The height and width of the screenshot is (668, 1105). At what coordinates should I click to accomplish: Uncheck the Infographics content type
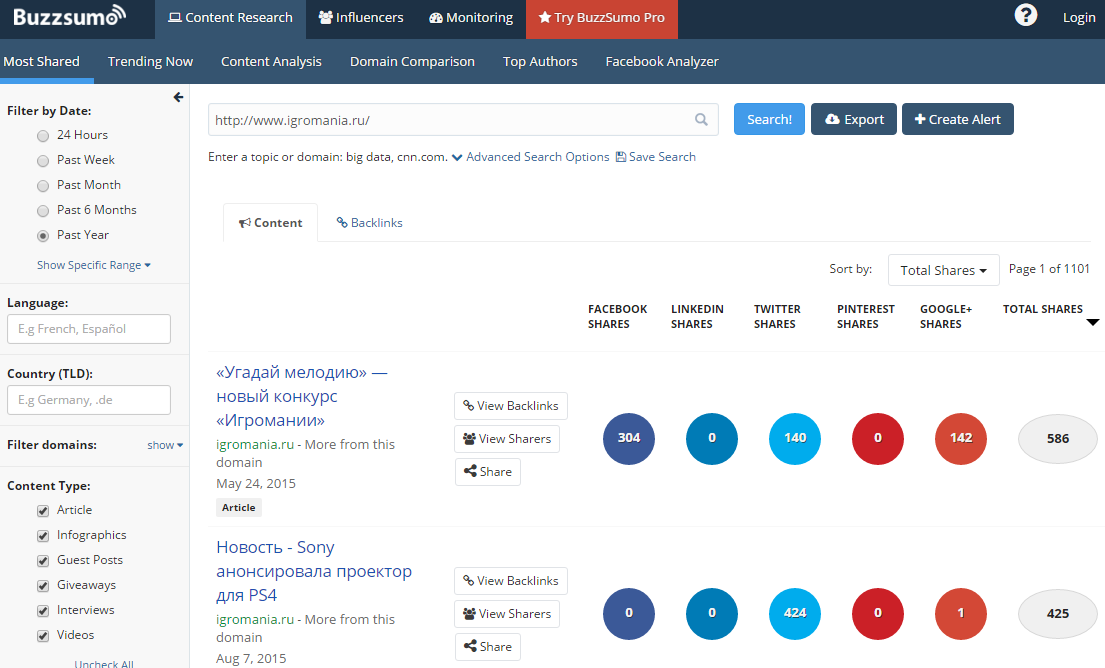point(43,536)
